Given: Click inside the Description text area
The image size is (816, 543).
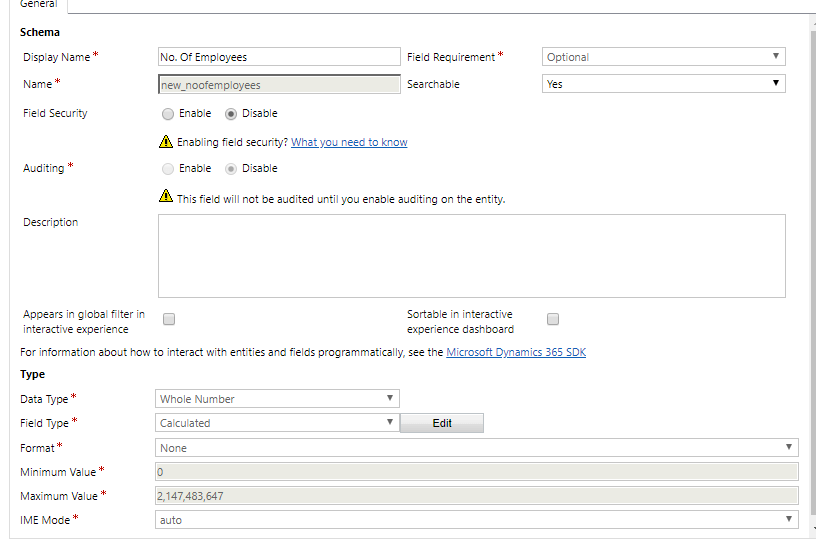Looking at the screenshot, I should click(472, 256).
